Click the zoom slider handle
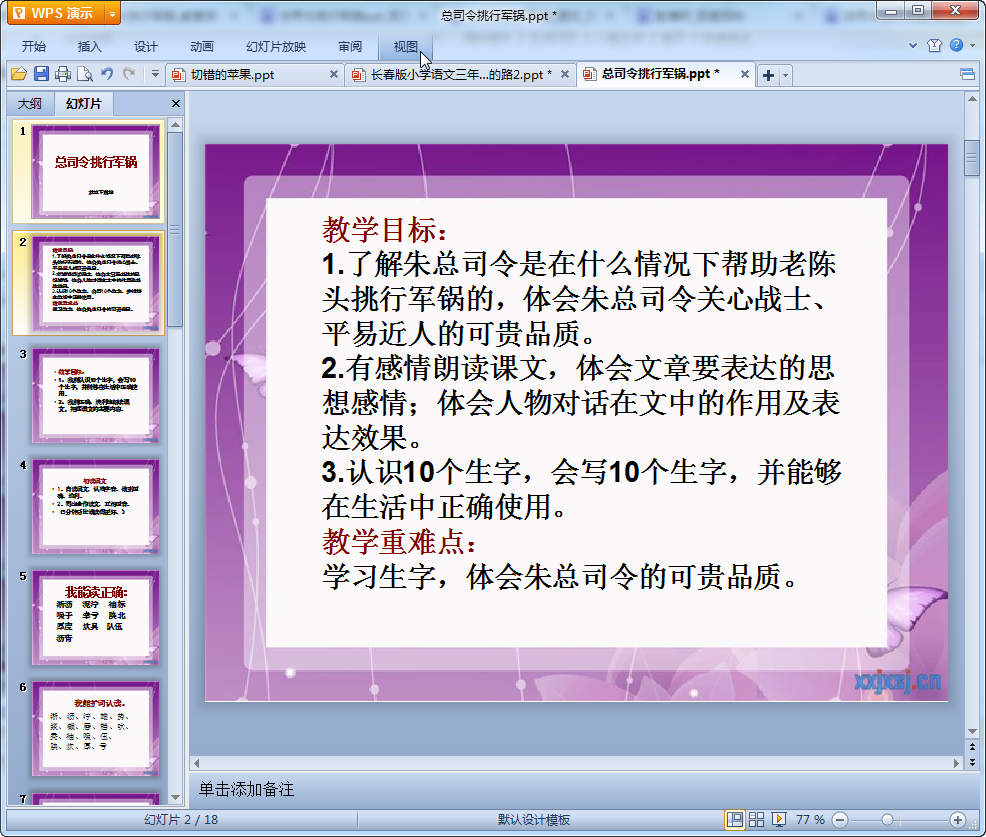Viewport: 986px width, 837px height. coord(887,819)
